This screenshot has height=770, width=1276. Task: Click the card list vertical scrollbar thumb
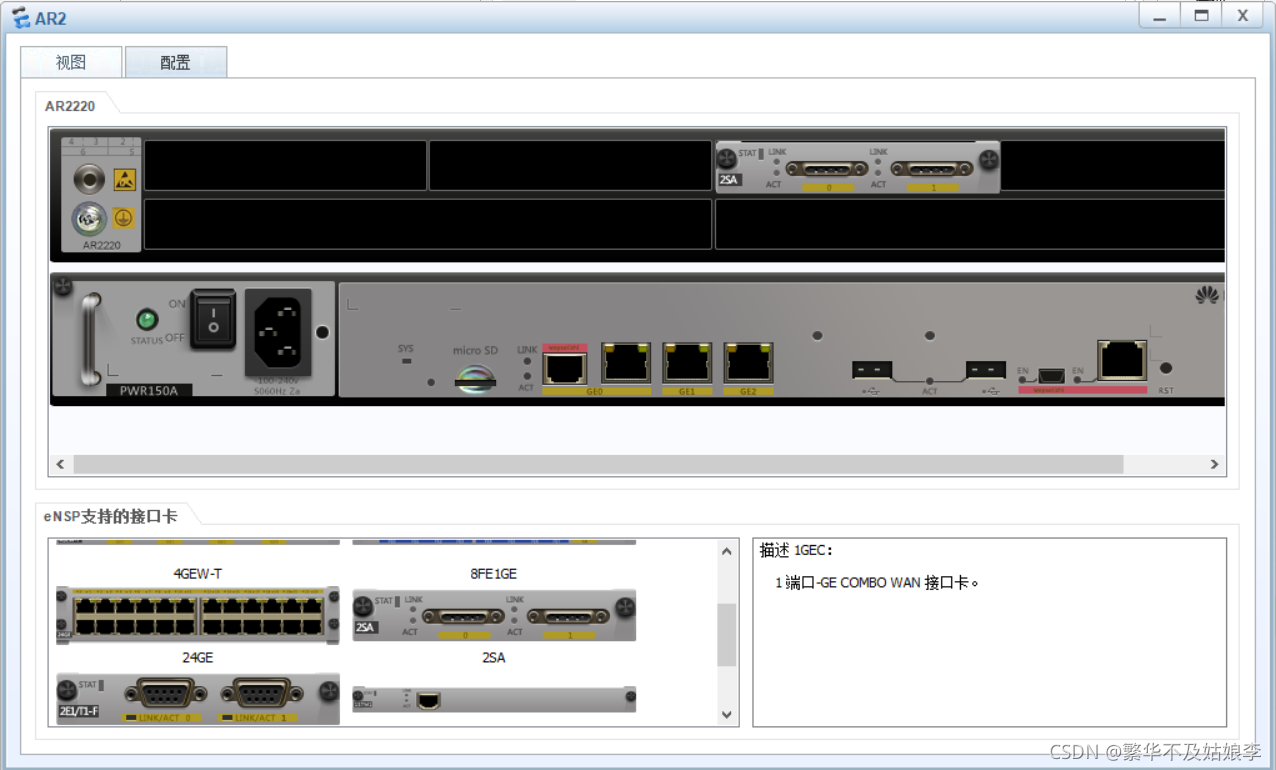tap(727, 635)
